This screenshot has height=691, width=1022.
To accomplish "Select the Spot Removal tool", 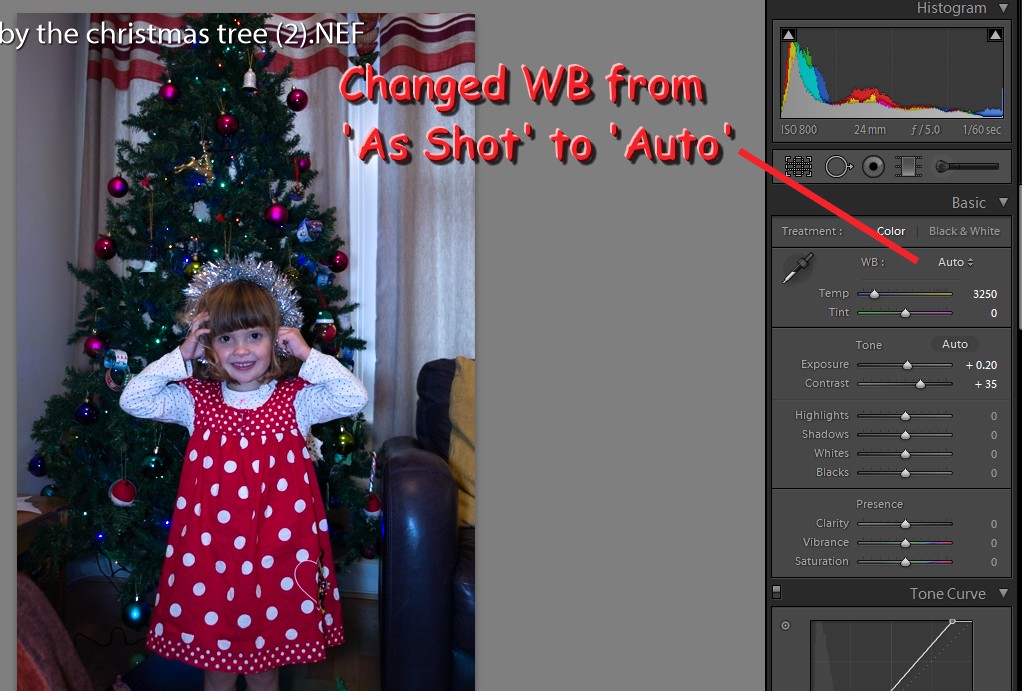I will coord(837,167).
